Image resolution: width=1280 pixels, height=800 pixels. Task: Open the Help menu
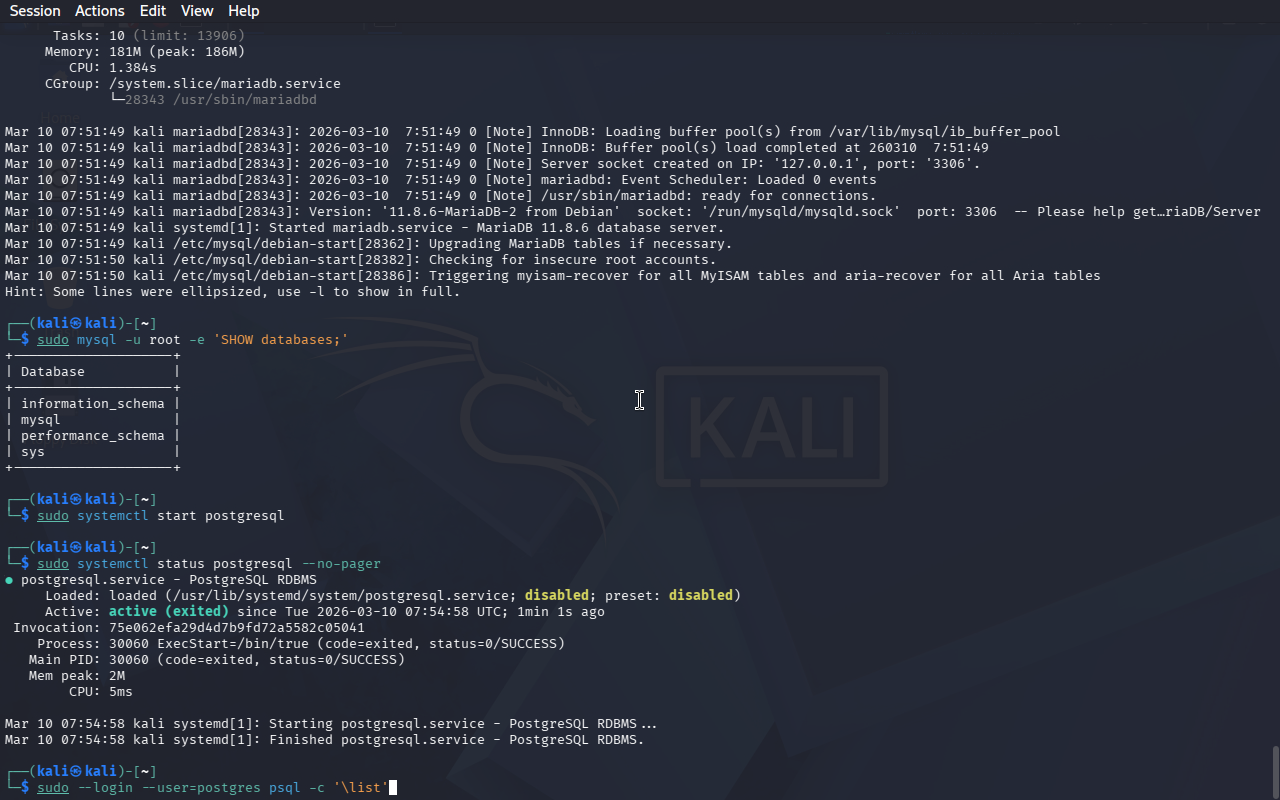[x=243, y=11]
